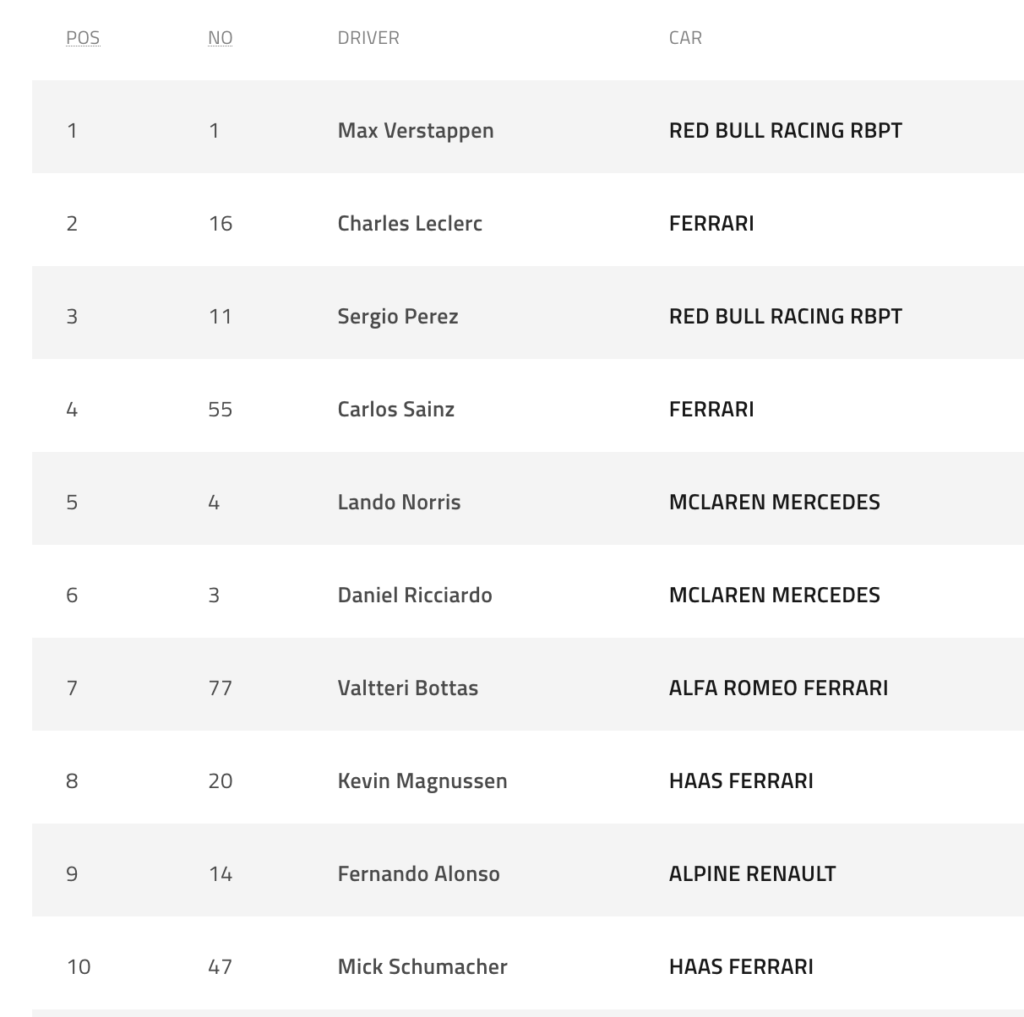Click Verstappen's RED BULL RACING RBPT car
The height and width of the screenshot is (1017, 1024).
point(785,131)
